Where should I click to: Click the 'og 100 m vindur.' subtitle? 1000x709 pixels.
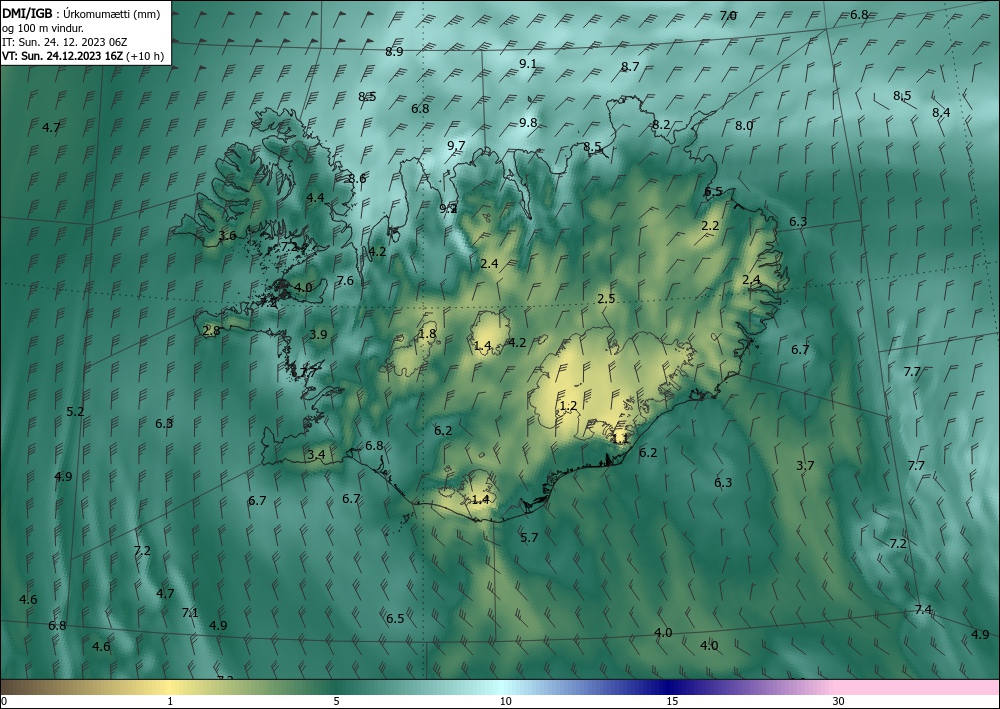click(x=43, y=28)
